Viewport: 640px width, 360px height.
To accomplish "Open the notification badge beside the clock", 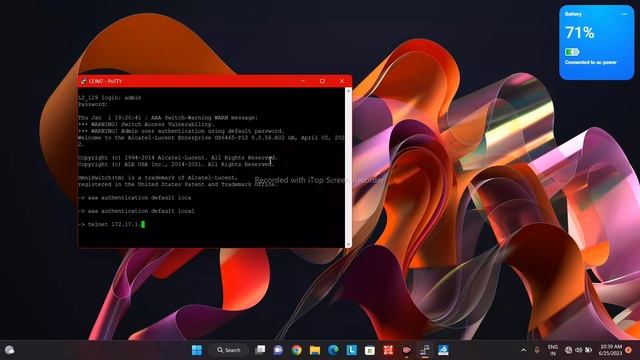I will [x=629, y=350].
